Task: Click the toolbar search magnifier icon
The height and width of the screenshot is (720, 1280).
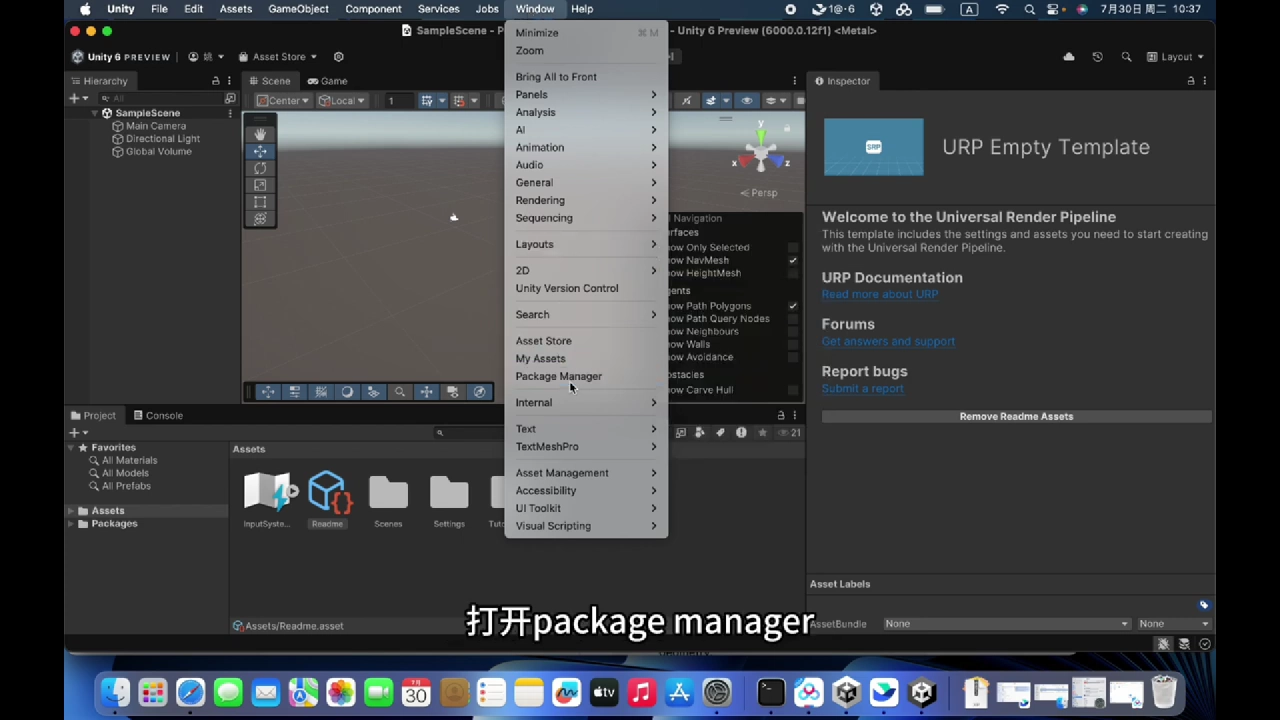Action: 1126,57
